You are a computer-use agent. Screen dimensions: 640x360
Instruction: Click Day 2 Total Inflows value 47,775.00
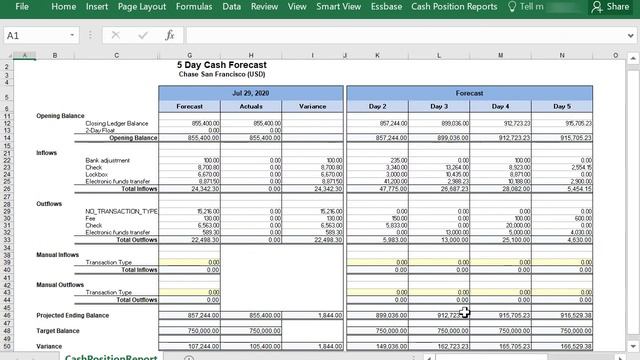pos(377,189)
